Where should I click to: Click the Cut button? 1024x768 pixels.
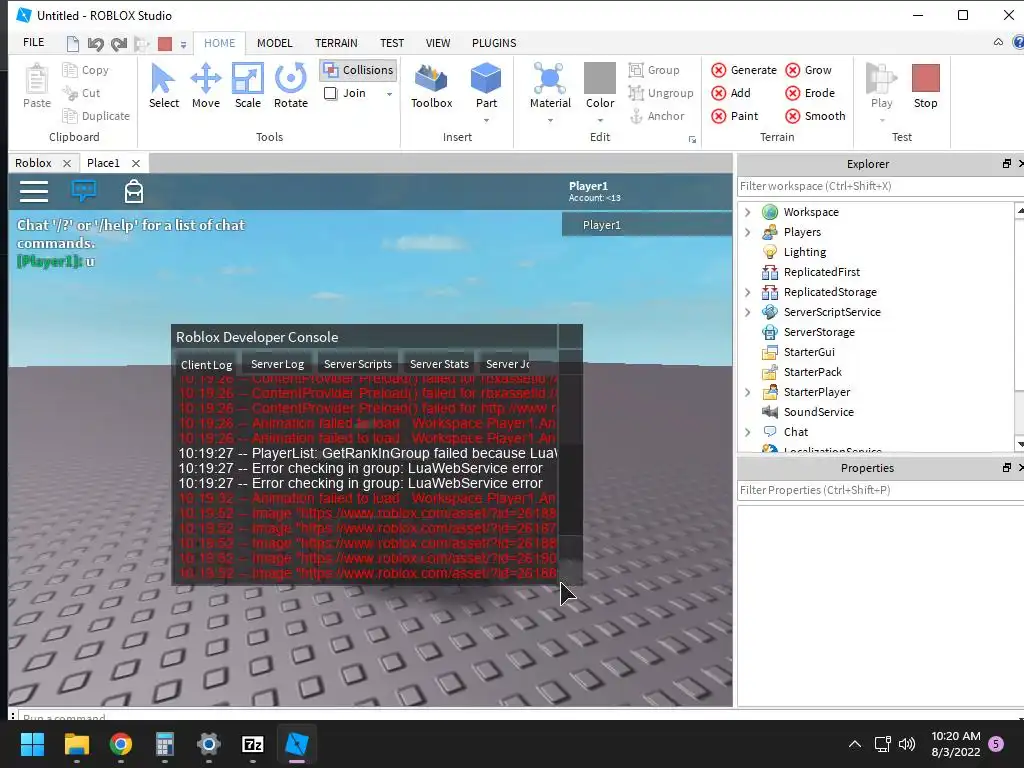81,93
